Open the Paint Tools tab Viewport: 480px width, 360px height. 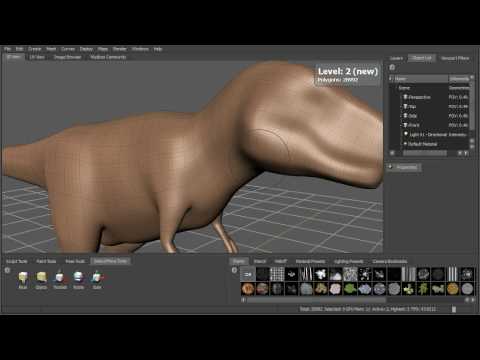pyautogui.click(x=46, y=261)
